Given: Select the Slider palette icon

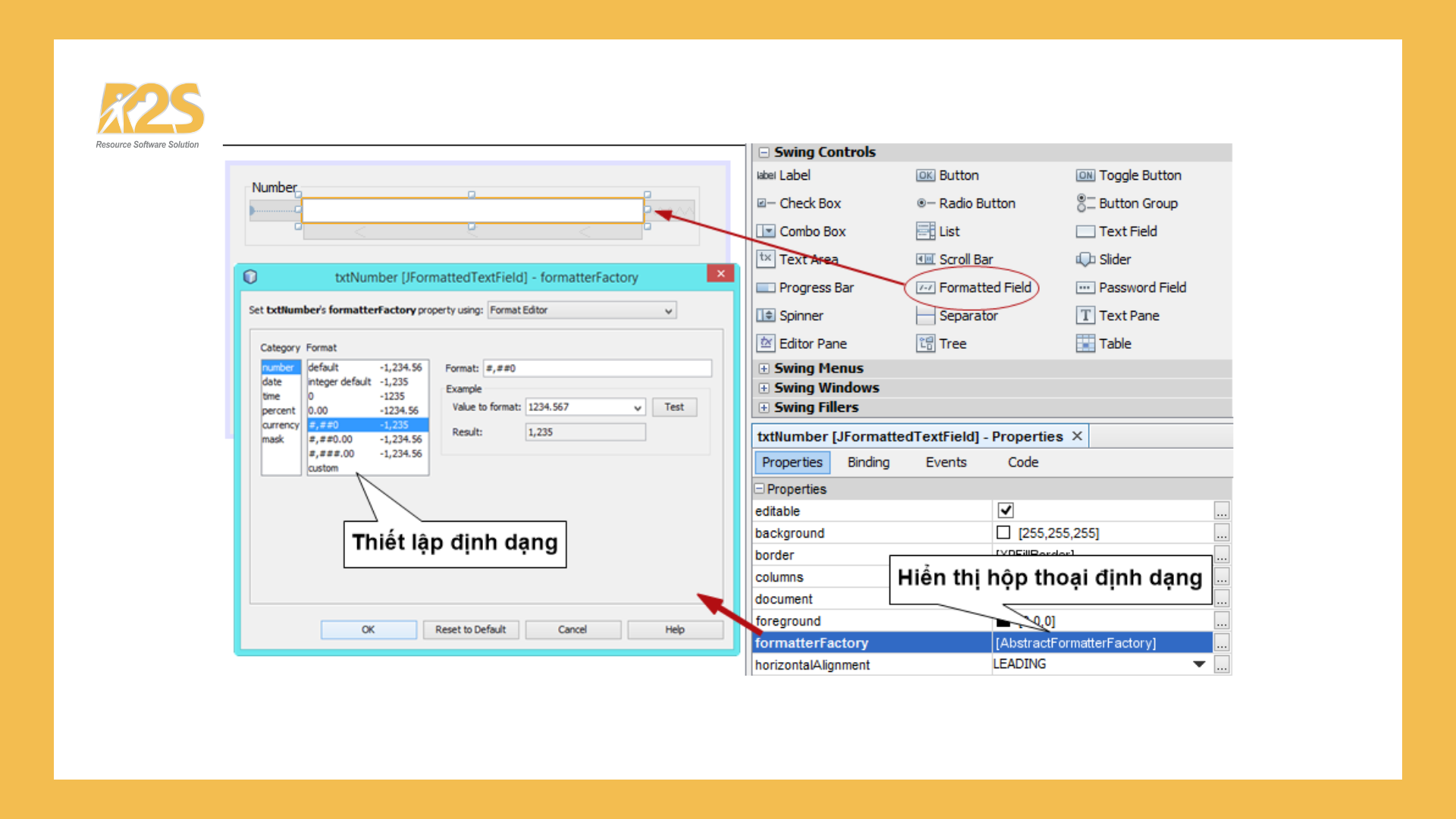Looking at the screenshot, I should pos(1085,259).
